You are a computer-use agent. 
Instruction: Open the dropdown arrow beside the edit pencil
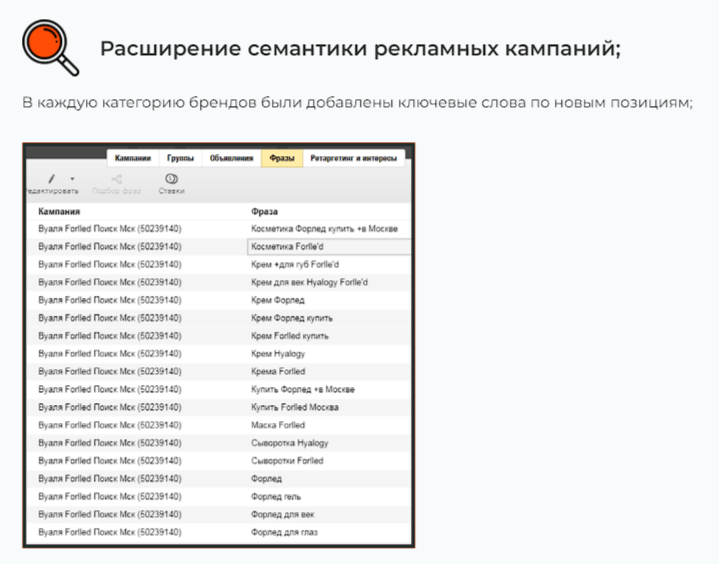tap(72, 179)
